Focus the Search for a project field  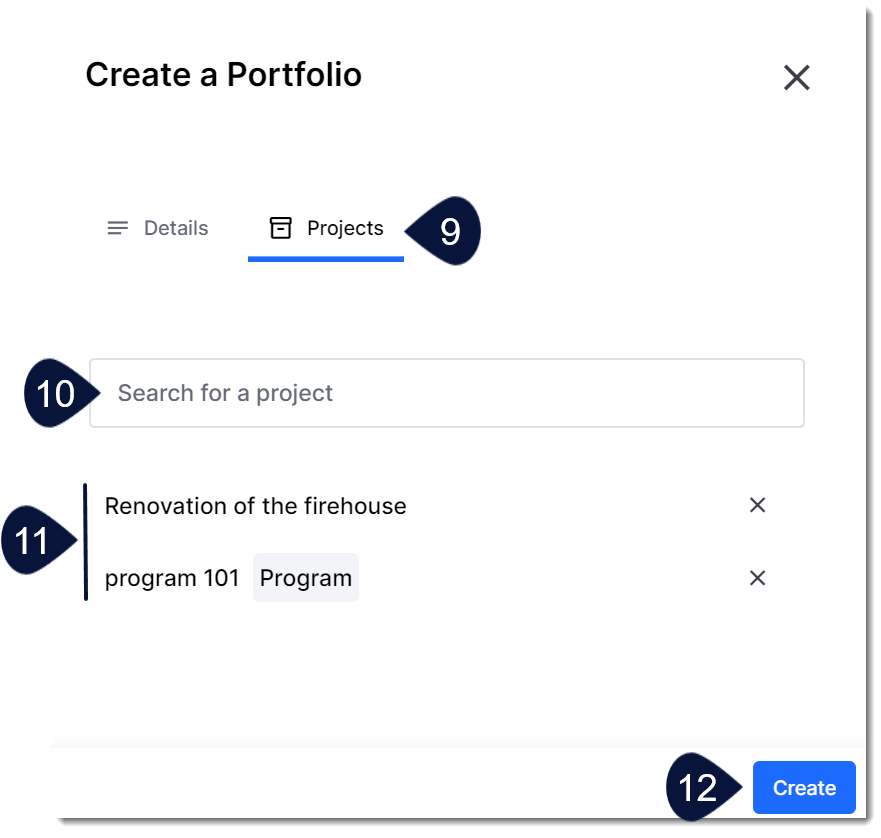pyautogui.click(x=447, y=393)
